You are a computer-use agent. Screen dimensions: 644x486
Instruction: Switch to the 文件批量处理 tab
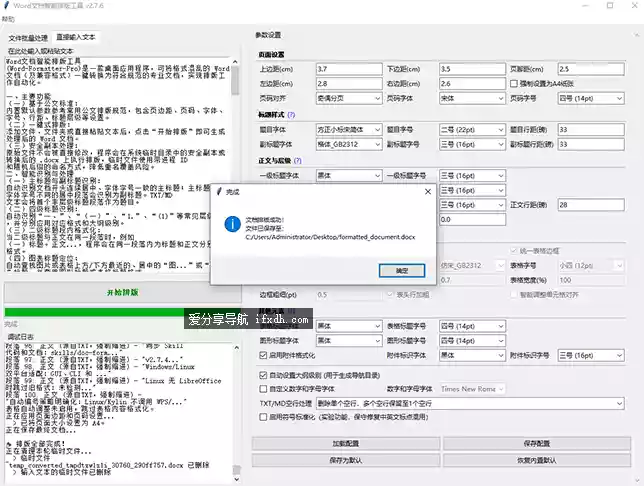point(28,38)
